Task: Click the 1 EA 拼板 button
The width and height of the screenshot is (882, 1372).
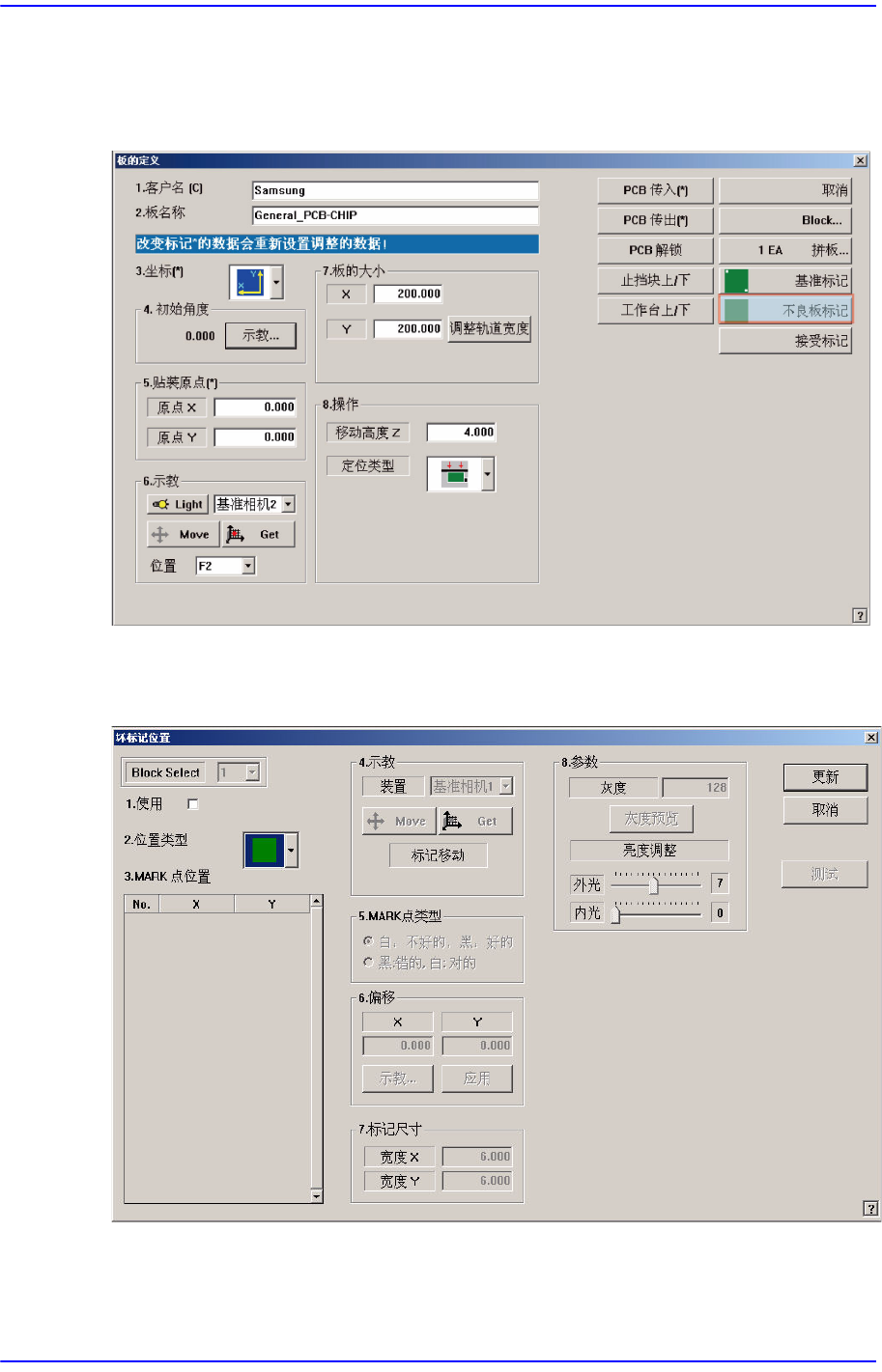Action: pos(785,250)
